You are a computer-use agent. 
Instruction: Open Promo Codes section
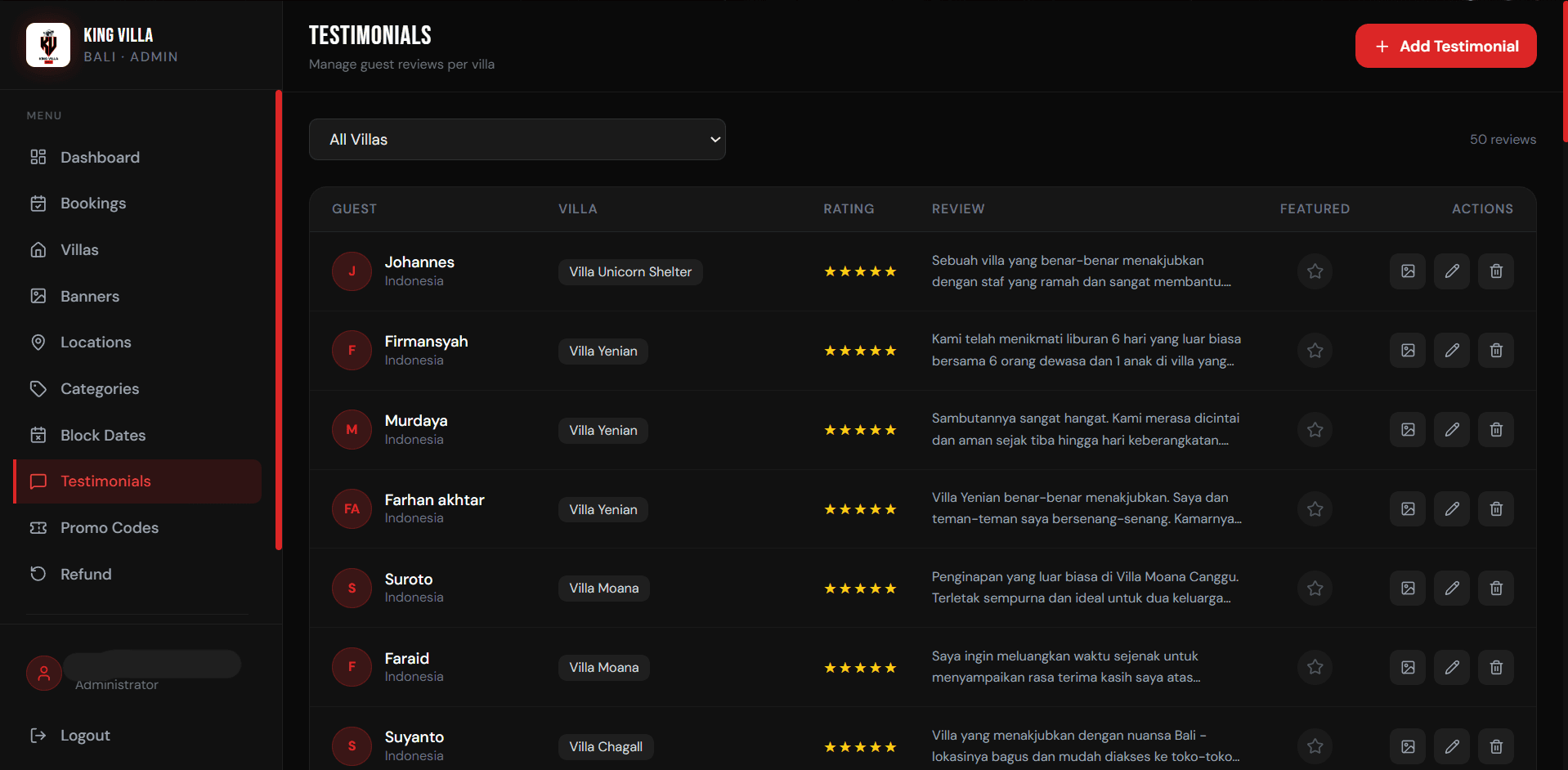137,528
